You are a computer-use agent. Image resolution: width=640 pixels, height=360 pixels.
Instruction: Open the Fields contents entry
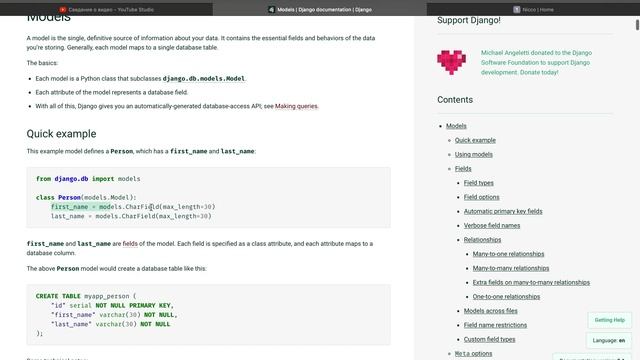point(463,169)
